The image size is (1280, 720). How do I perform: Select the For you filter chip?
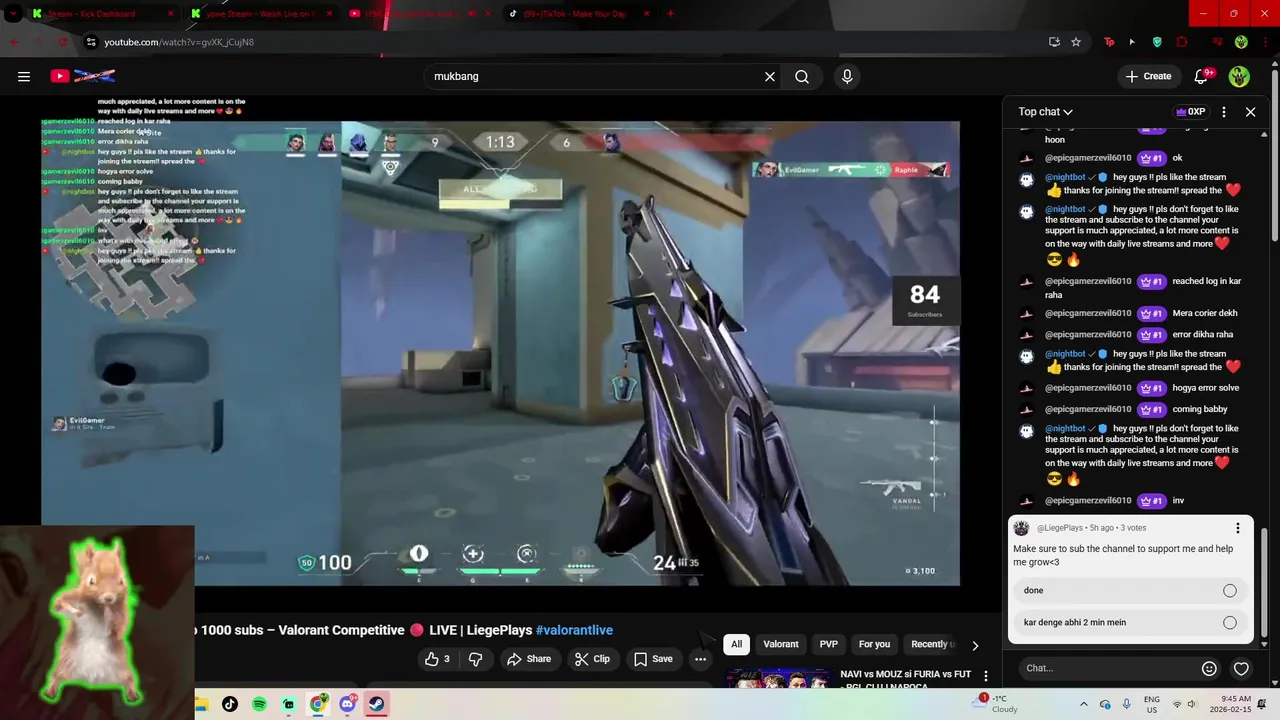874,644
